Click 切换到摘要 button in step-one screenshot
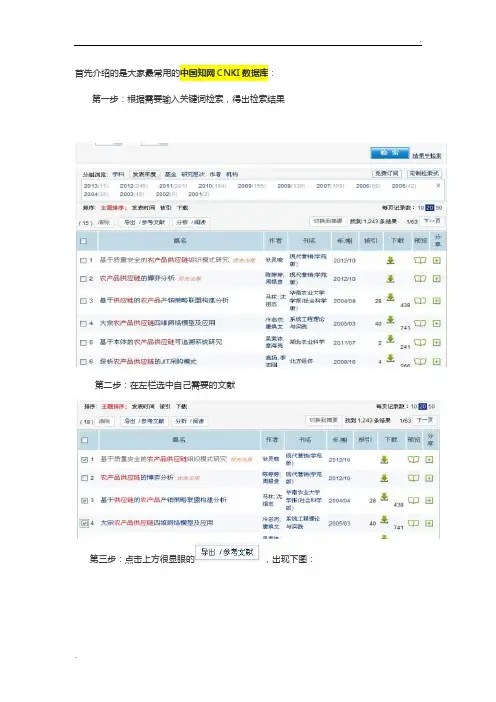This screenshot has width=496, height=702. (328, 221)
